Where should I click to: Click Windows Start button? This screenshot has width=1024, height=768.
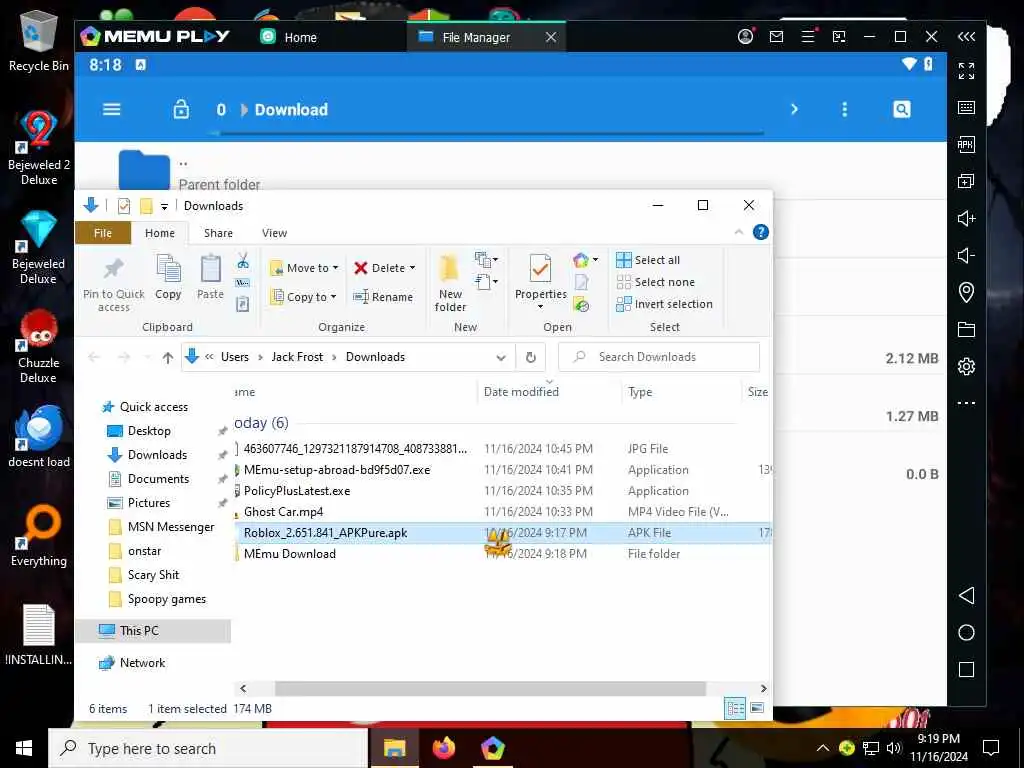24,748
